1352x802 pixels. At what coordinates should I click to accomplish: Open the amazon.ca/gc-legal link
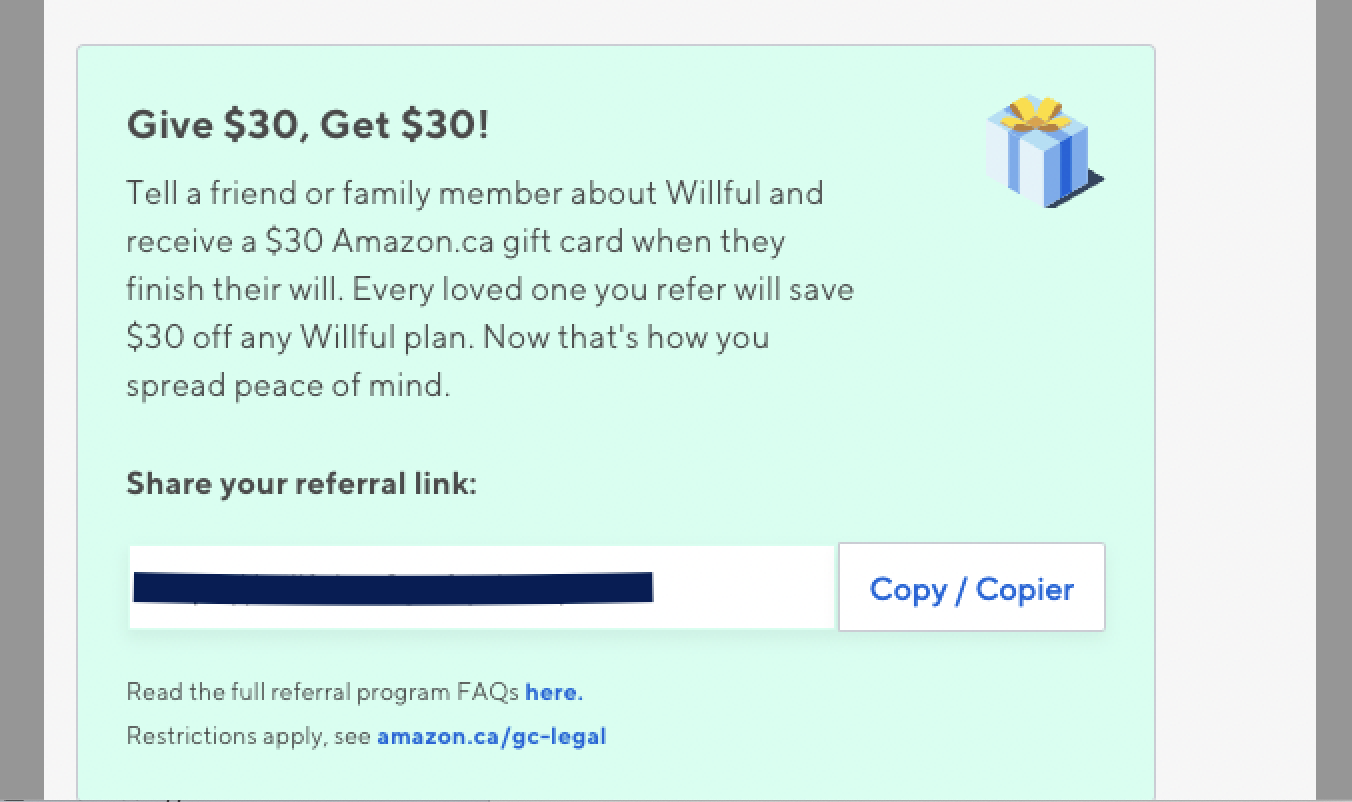(x=491, y=737)
